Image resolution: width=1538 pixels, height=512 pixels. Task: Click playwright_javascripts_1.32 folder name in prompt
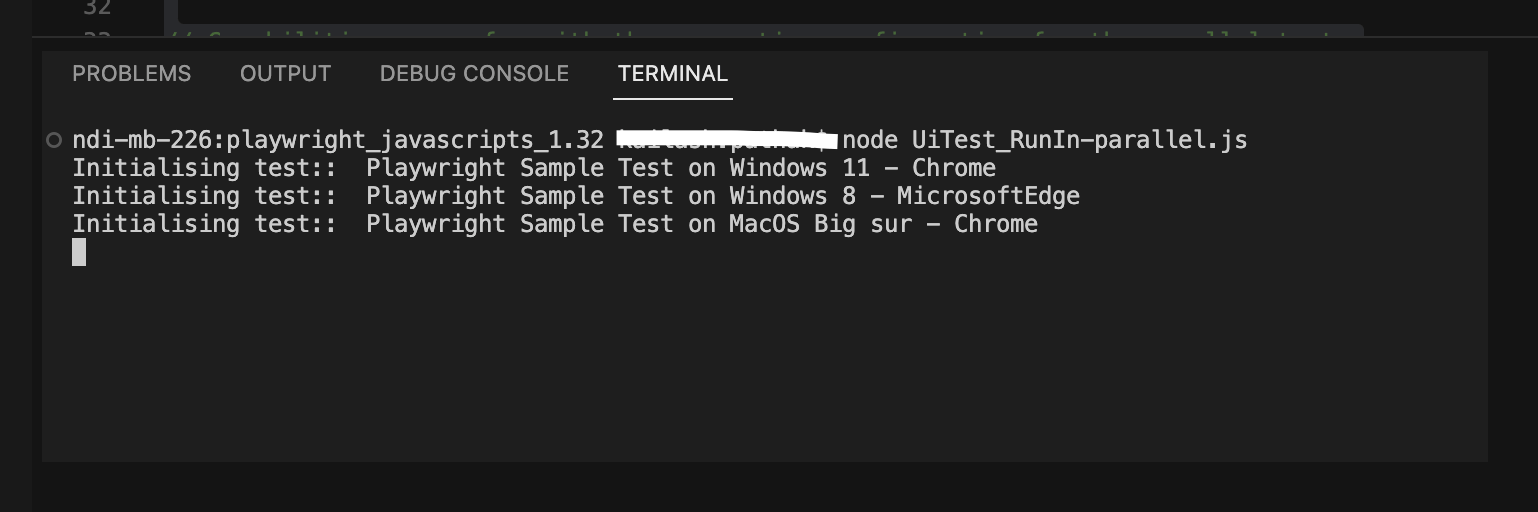[x=415, y=140]
